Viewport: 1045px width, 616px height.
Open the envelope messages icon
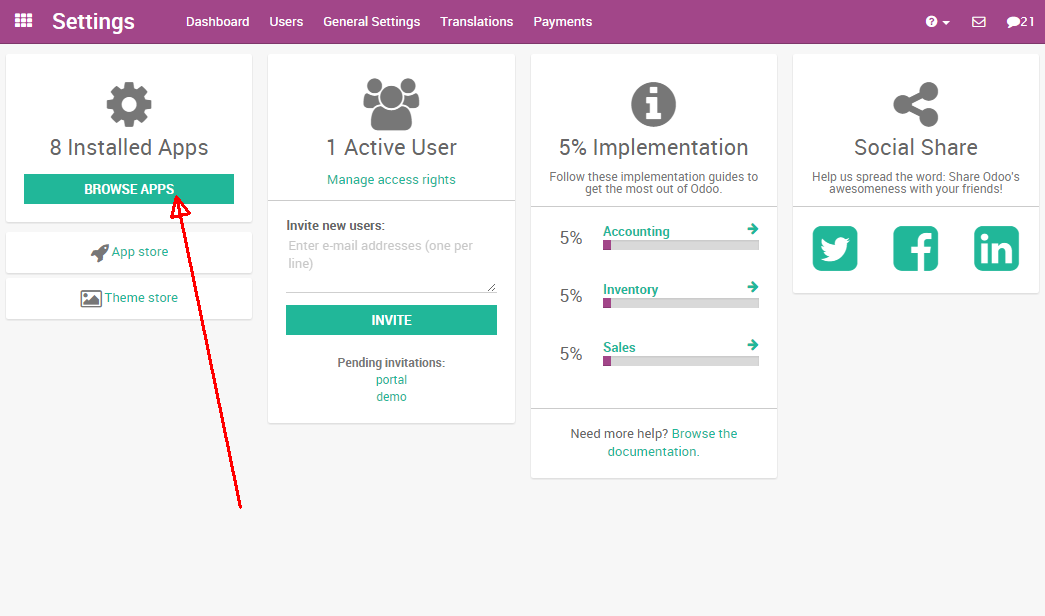click(x=978, y=22)
